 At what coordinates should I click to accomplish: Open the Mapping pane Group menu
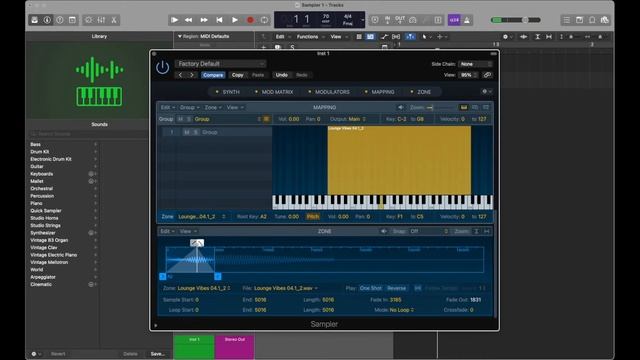pos(190,107)
